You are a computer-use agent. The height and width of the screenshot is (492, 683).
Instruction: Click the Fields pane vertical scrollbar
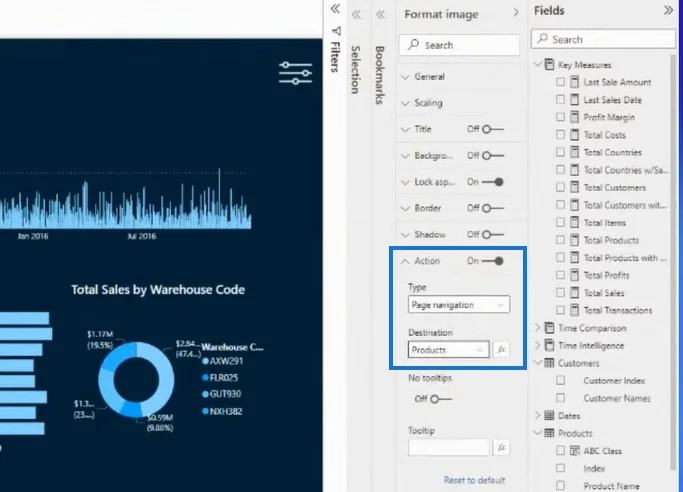(x=673, y=261)
